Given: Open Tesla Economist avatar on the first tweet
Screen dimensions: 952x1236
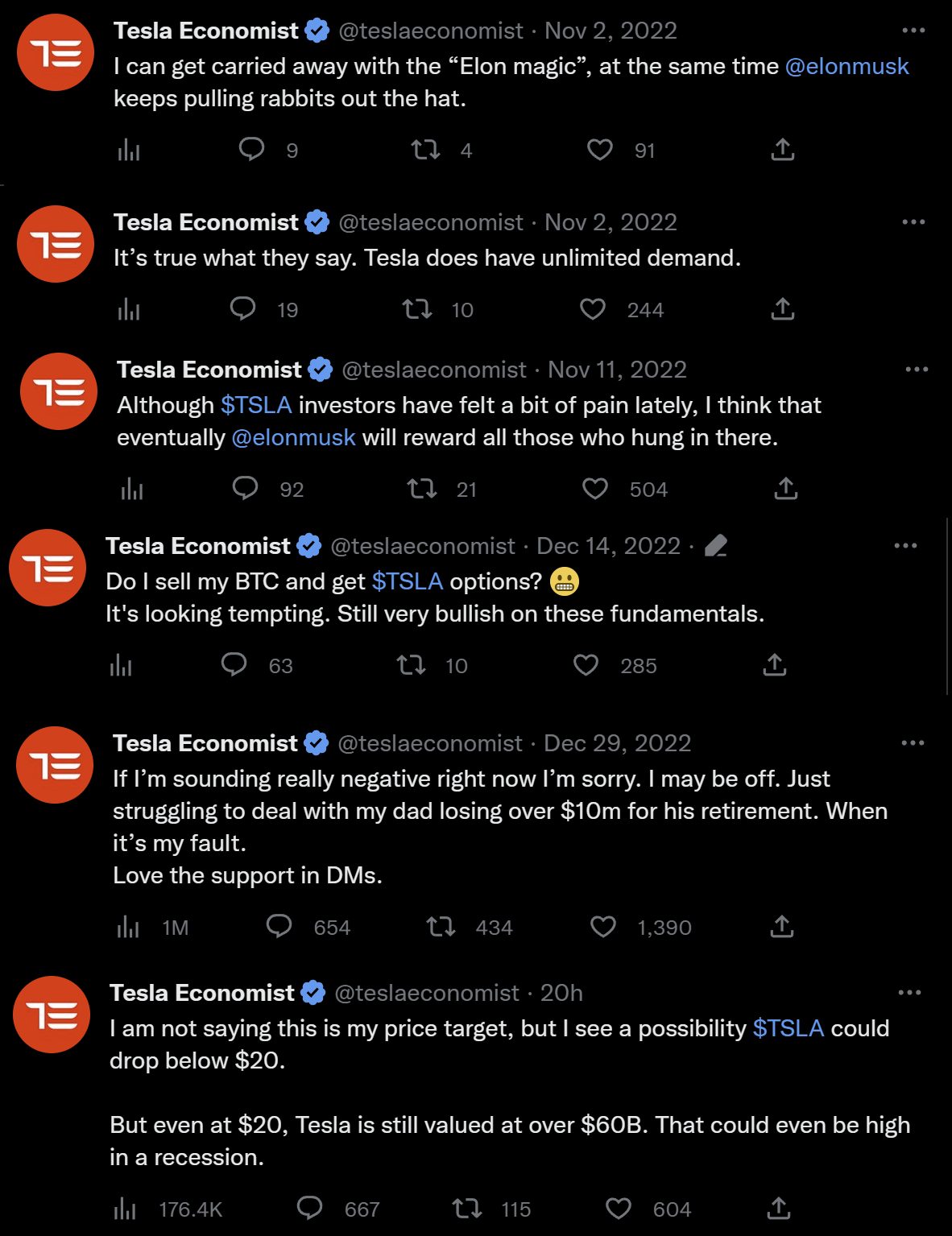Looking at the screenshot, I should point(56,52).
